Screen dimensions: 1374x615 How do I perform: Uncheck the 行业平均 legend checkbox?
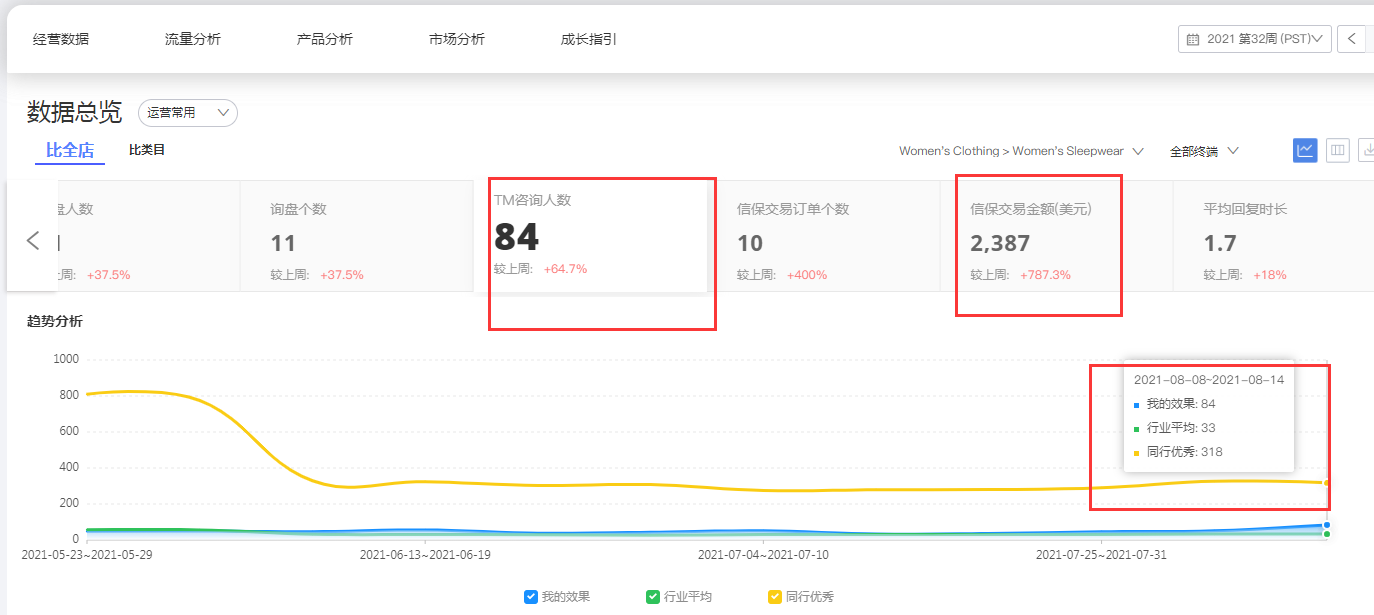pos(652,597)
